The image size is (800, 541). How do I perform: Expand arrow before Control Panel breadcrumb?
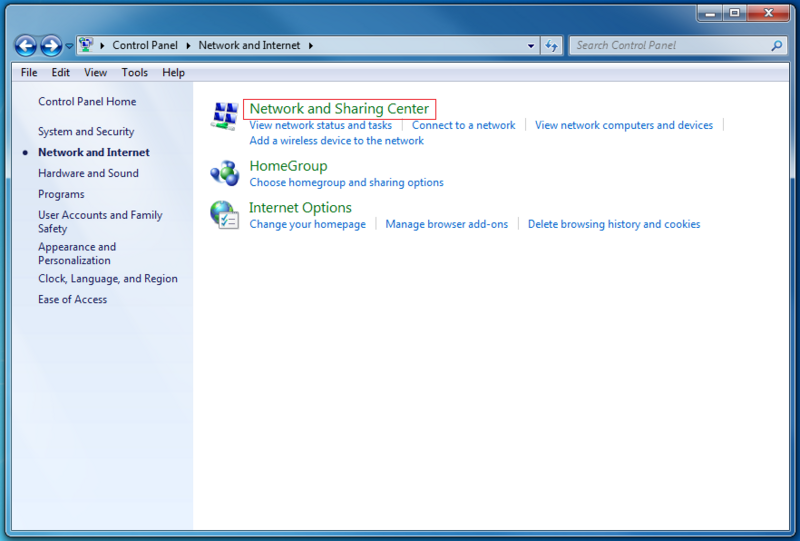pos(102,46)
